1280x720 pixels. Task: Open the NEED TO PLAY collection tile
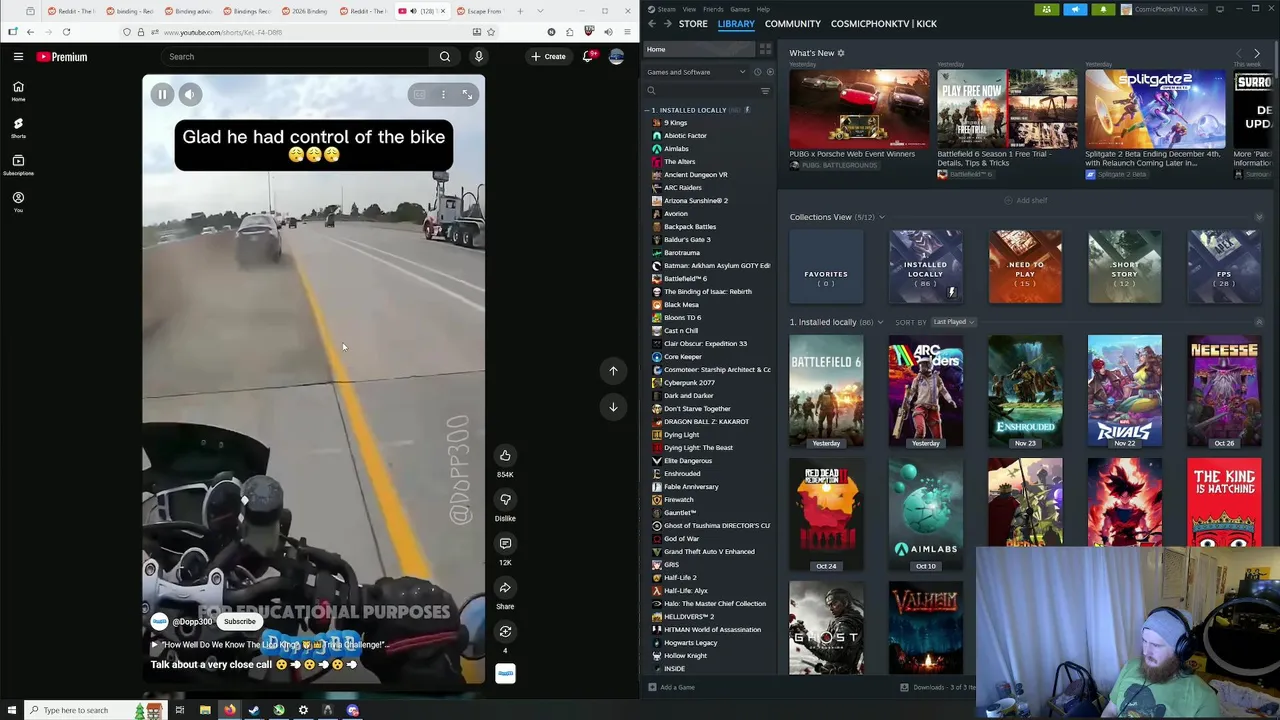coord(1025,266)
